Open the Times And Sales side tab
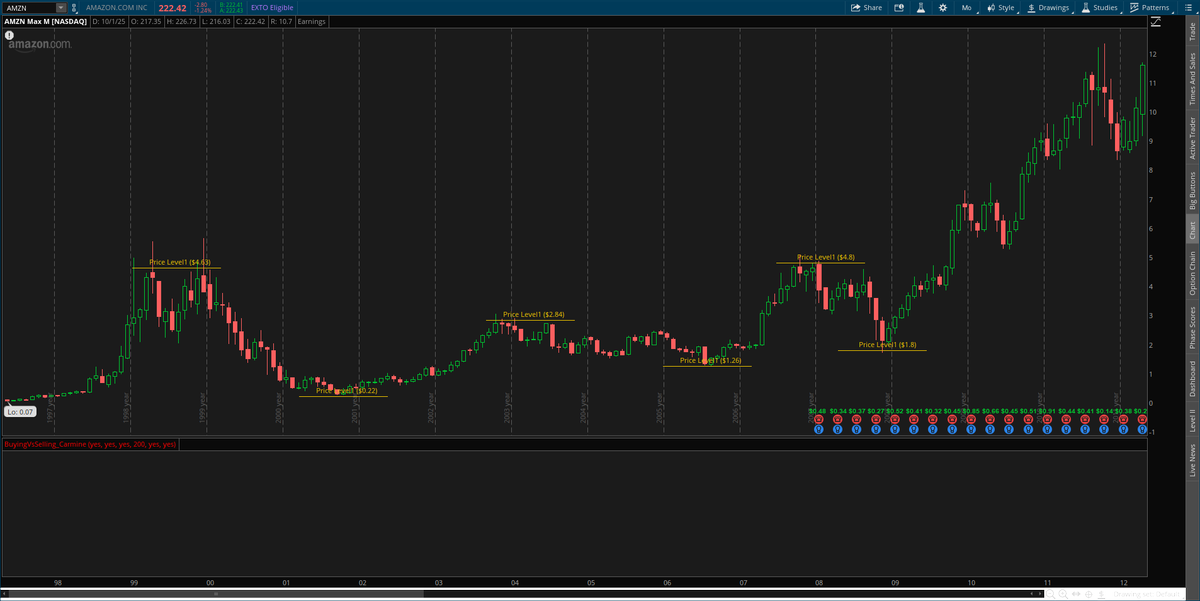 1191,80
